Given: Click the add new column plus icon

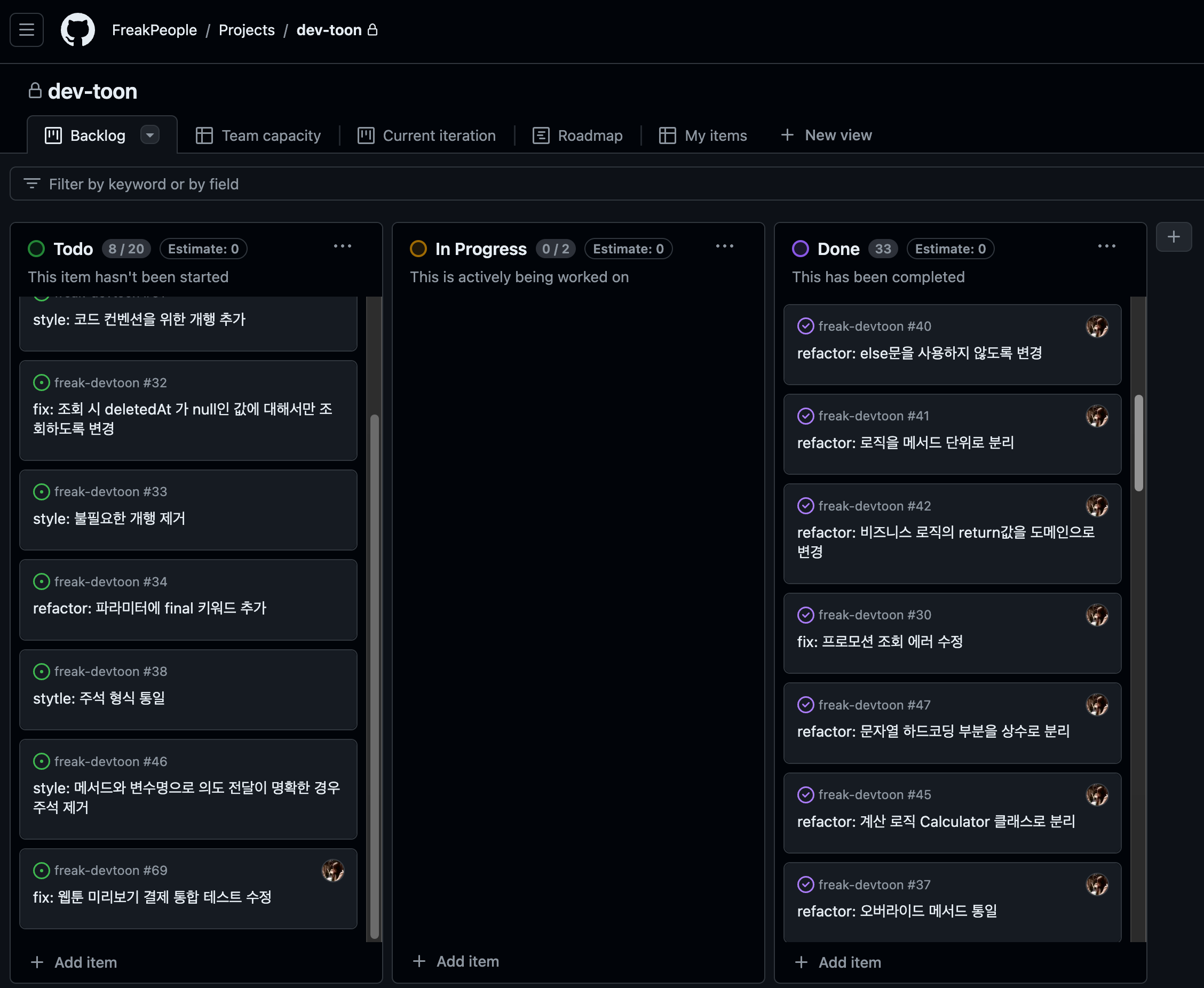Looking at the screenshot, I should [x=1173, y=237].
